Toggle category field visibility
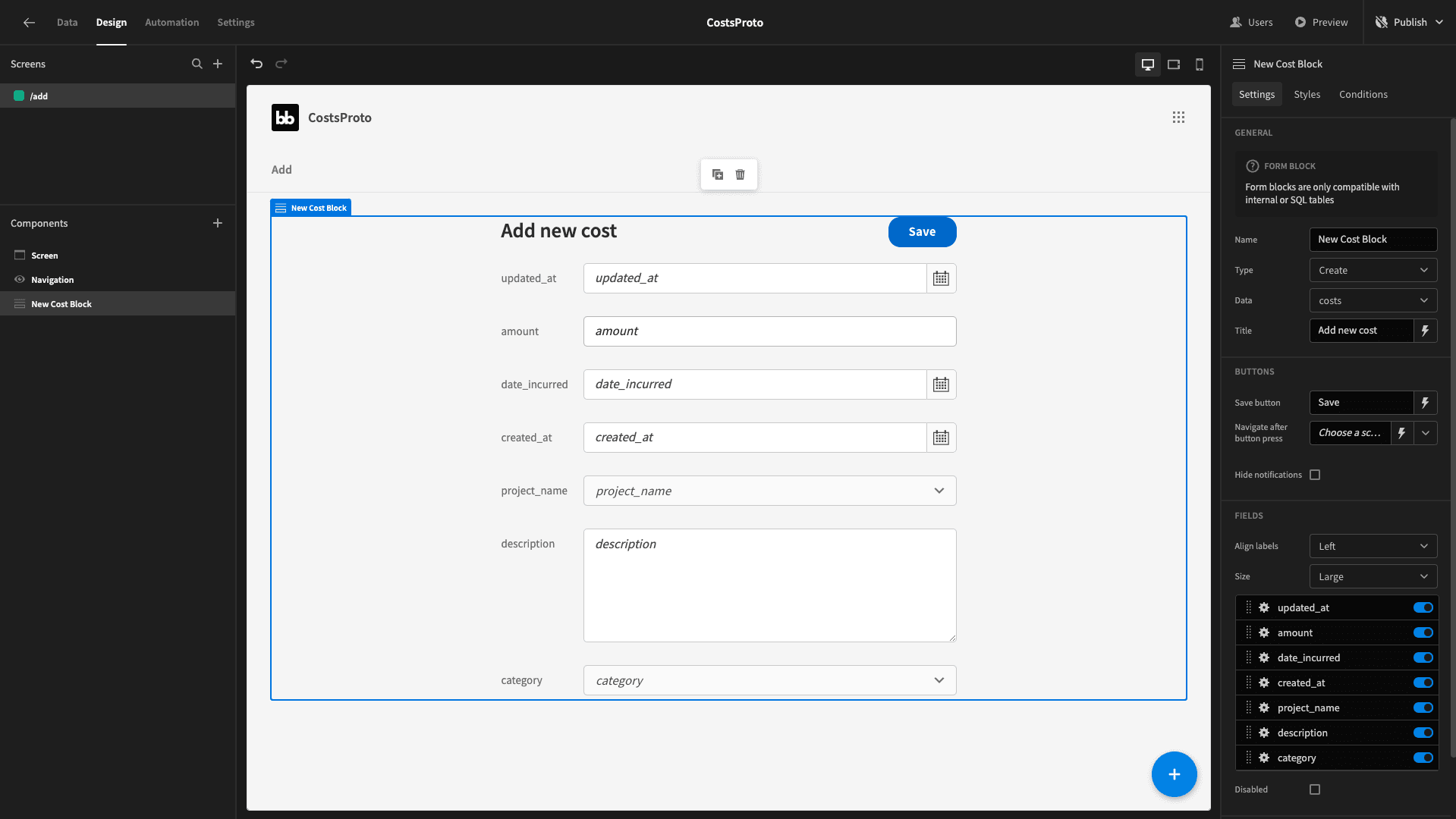Image resolution: width=1456 pixels, height=819 pixels. point(1423,758)
